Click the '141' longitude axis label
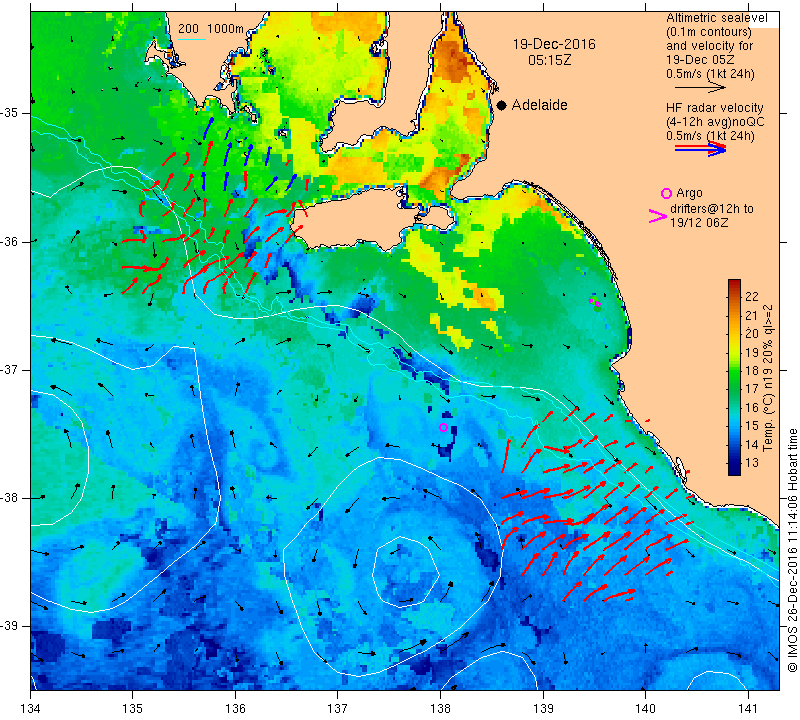Image resolution: width=800 pixels, height=720 pixels. 748,708
